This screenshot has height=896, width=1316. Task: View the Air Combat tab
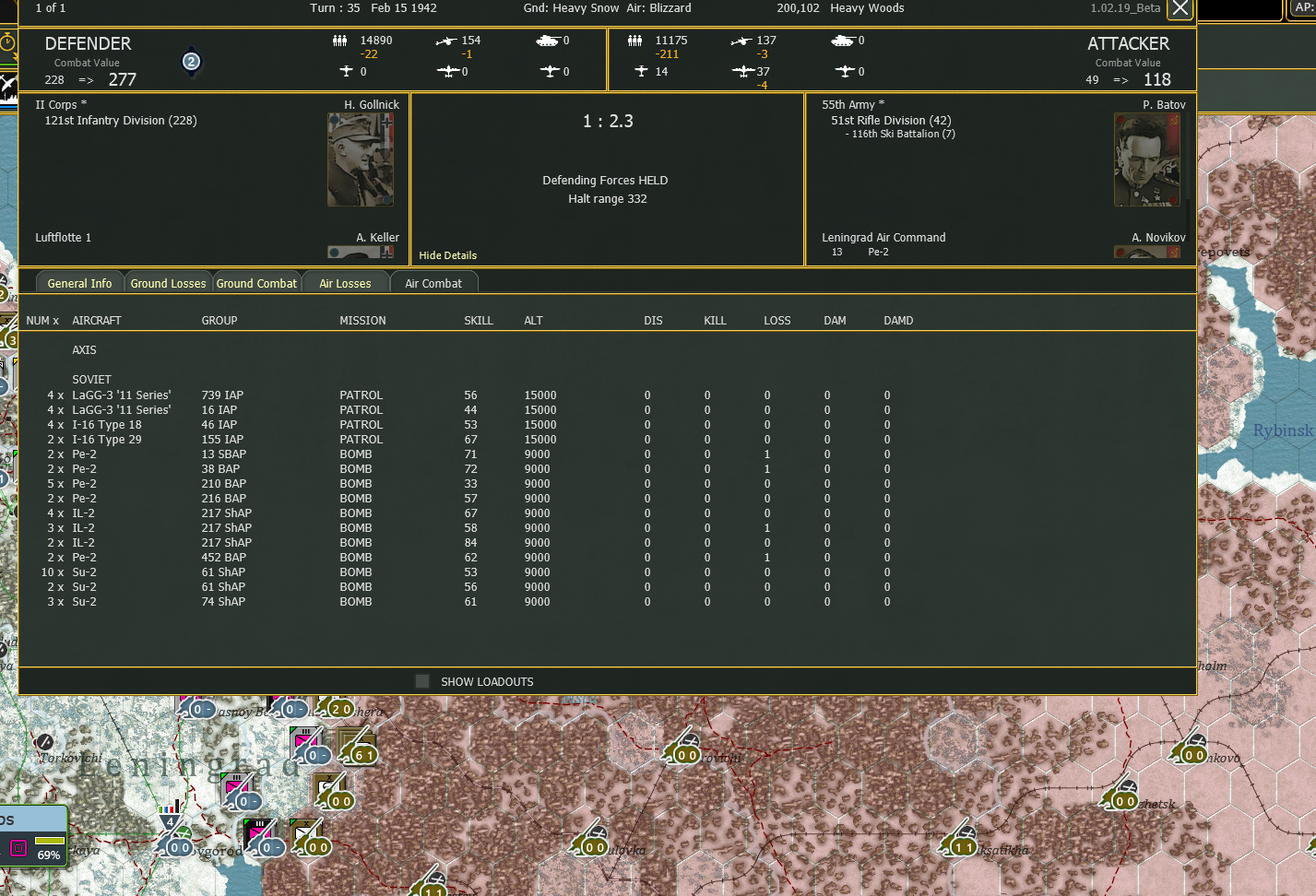(433, 282)
